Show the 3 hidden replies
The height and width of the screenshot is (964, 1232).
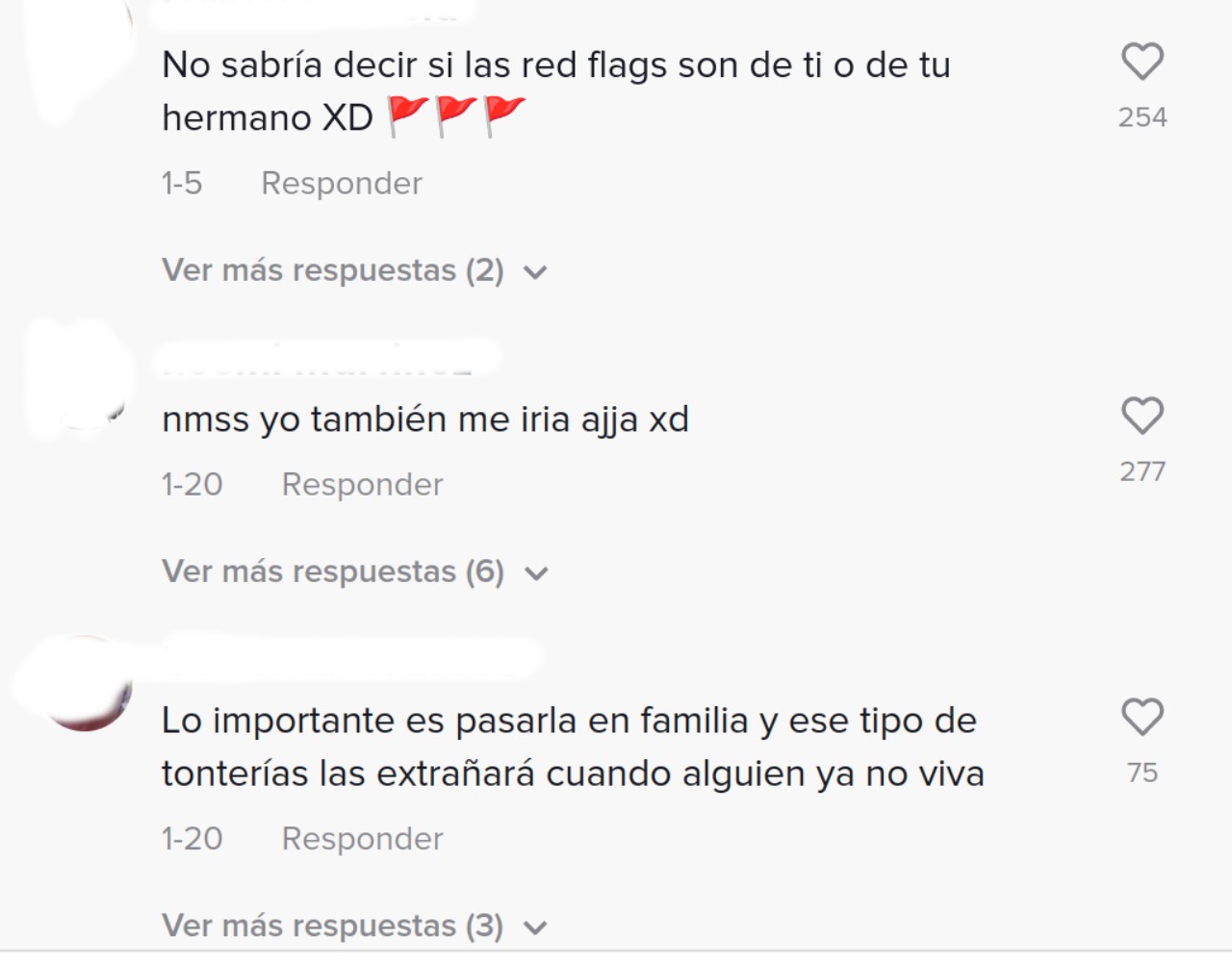pyautogui.click(x=353, y=926)
